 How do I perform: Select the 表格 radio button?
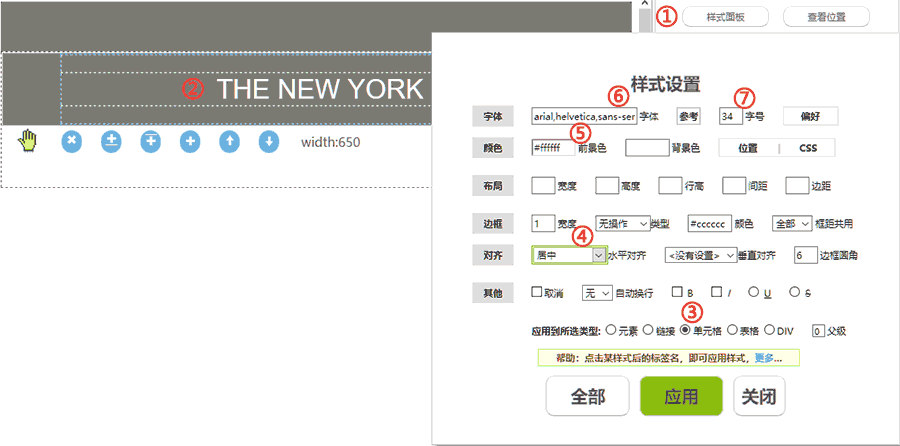[x=732, y=330]
